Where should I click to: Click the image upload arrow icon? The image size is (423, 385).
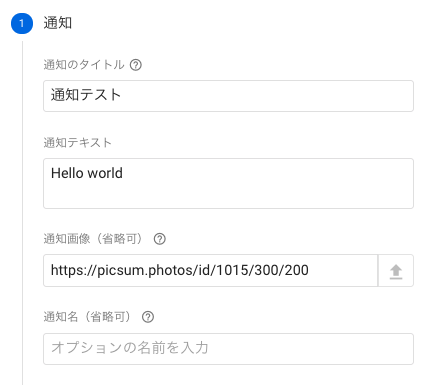tap(396, 271)
